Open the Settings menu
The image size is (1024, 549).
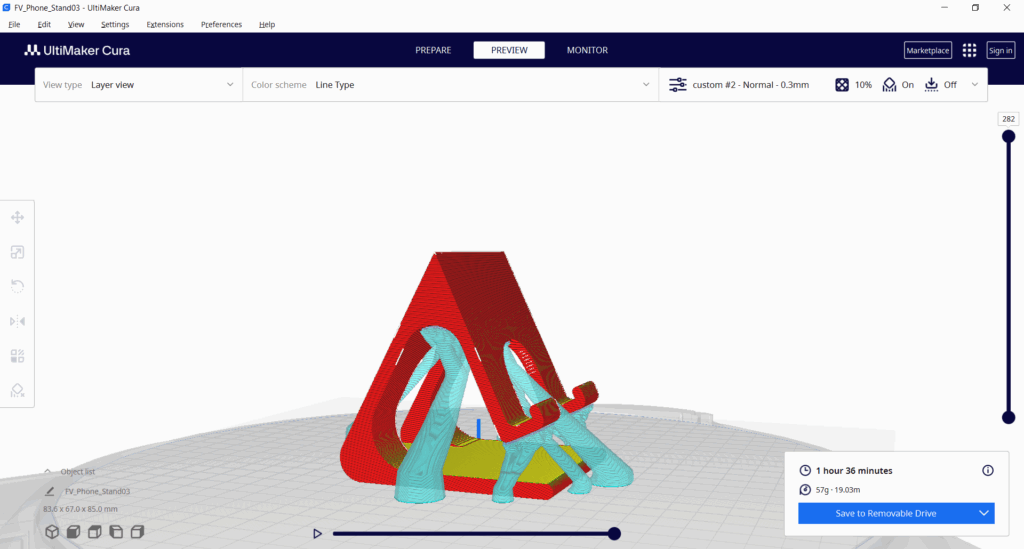click(115, 24)
